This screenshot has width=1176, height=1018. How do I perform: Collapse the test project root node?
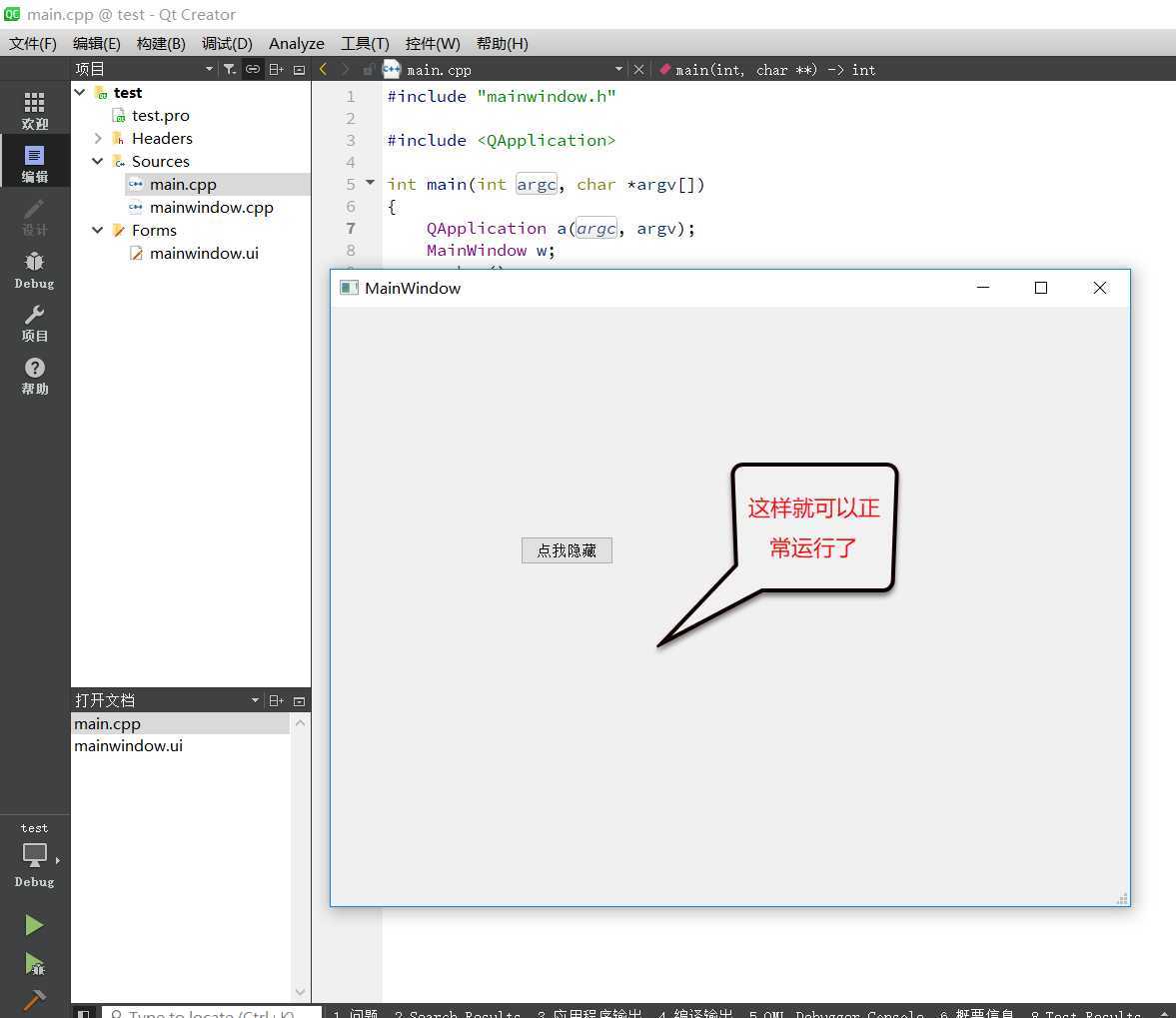pyautogui.click(x=80, y=92)
